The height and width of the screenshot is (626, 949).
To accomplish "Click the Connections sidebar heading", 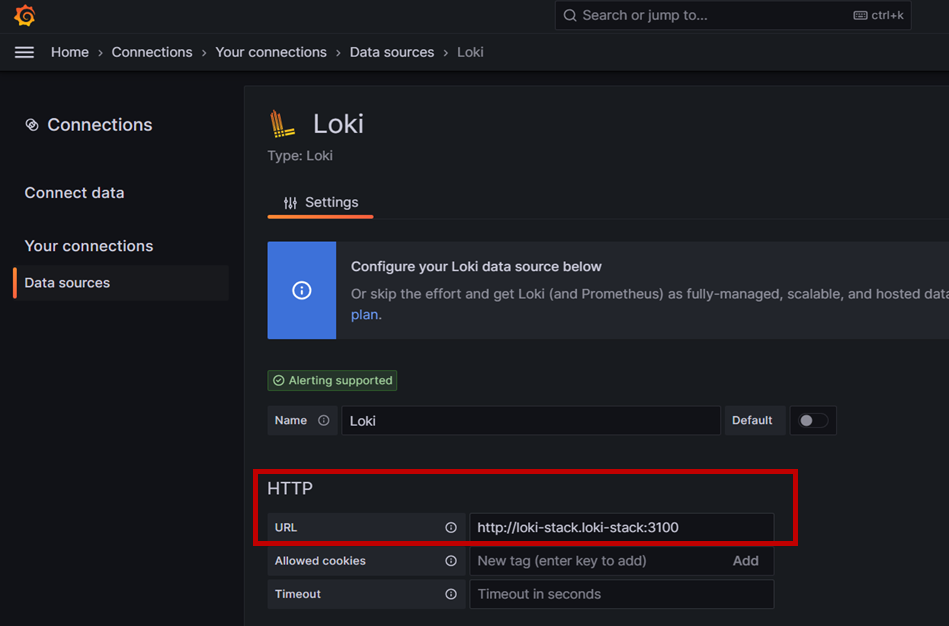I will click(100, 125).
